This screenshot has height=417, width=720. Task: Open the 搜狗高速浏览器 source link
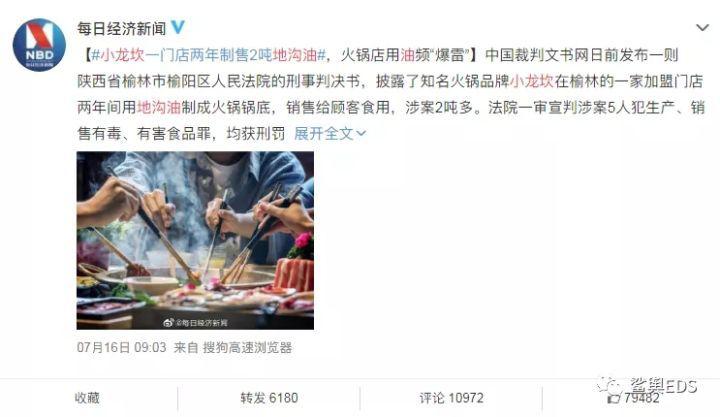(x=248, y=347)
